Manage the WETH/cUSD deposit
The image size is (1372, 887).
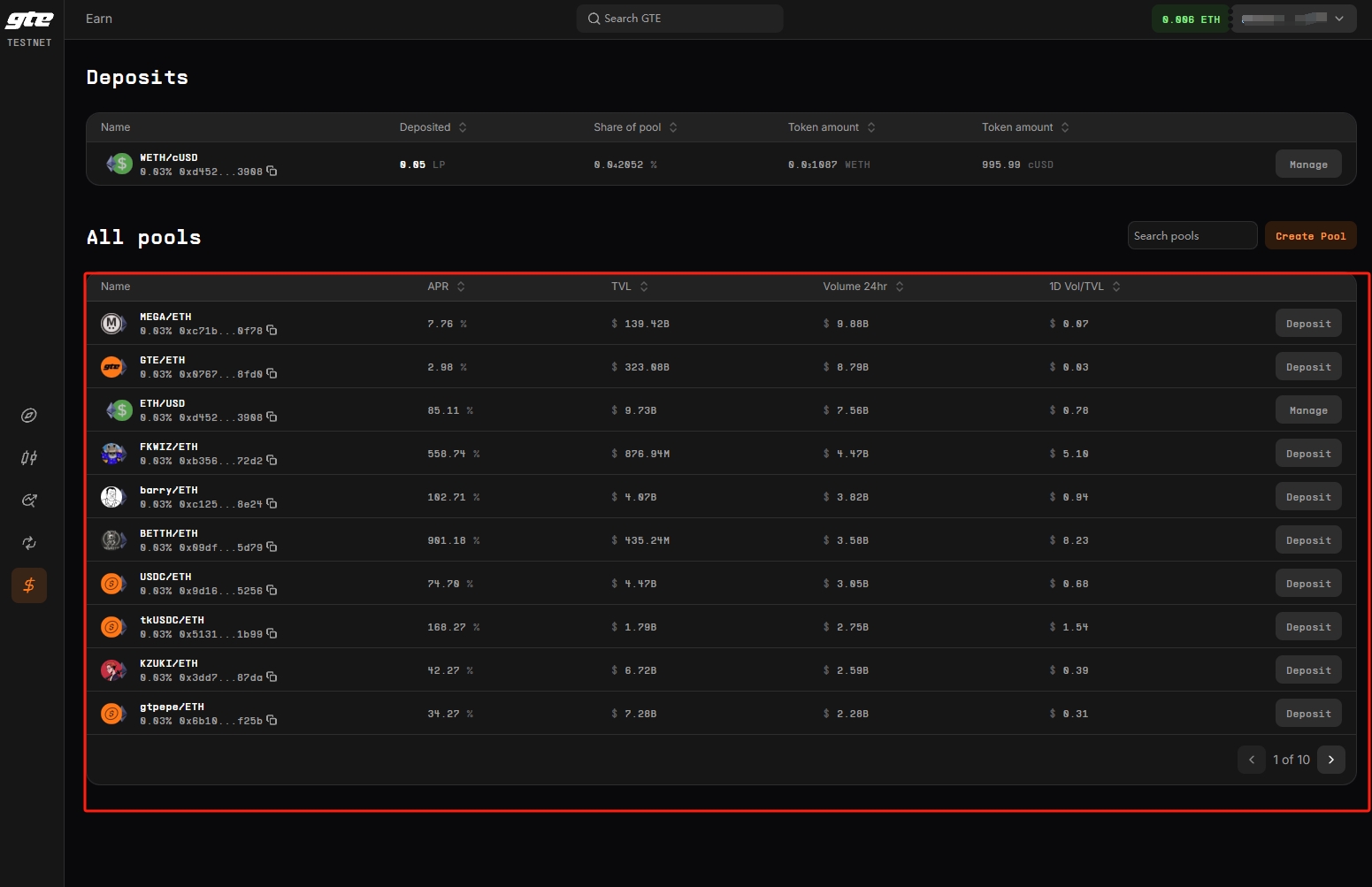(1307, 164)
